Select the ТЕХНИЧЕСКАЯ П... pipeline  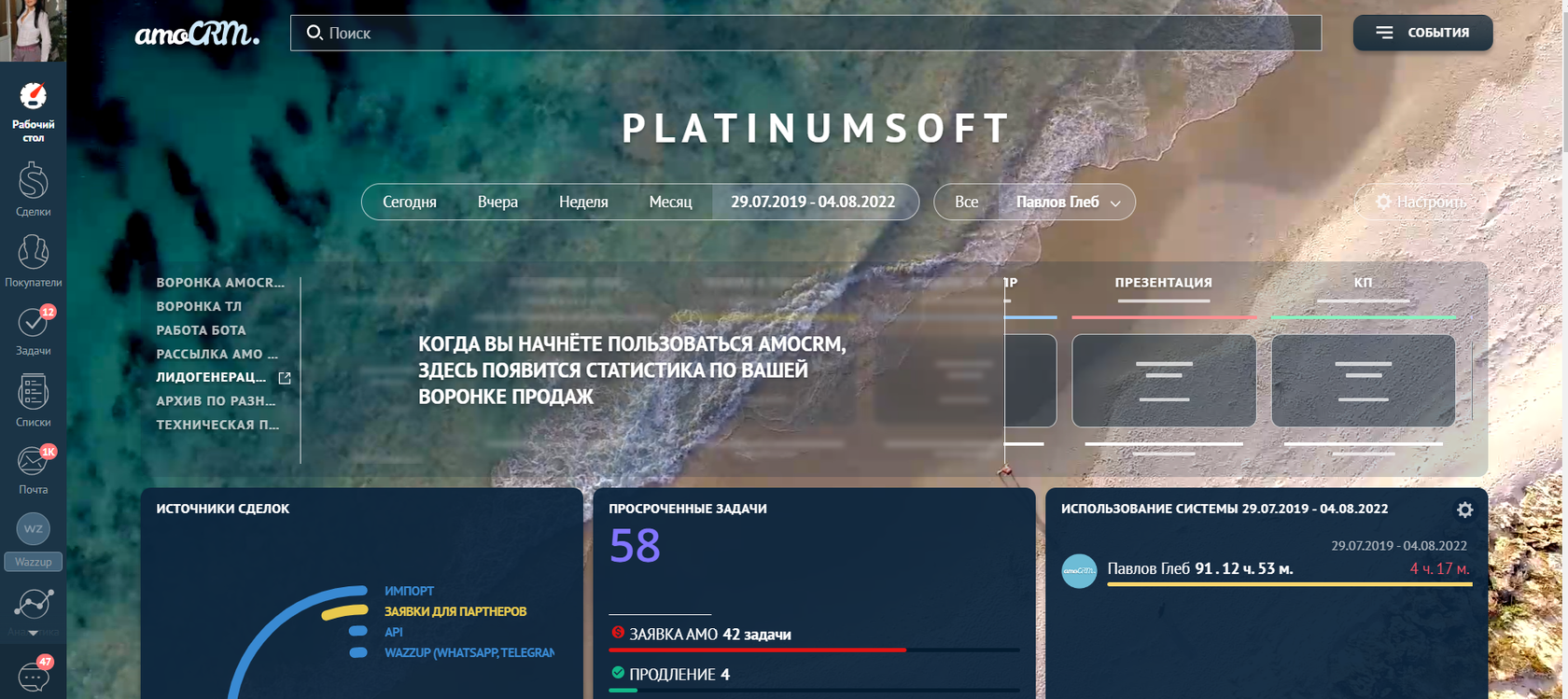(x=217, y=425)
